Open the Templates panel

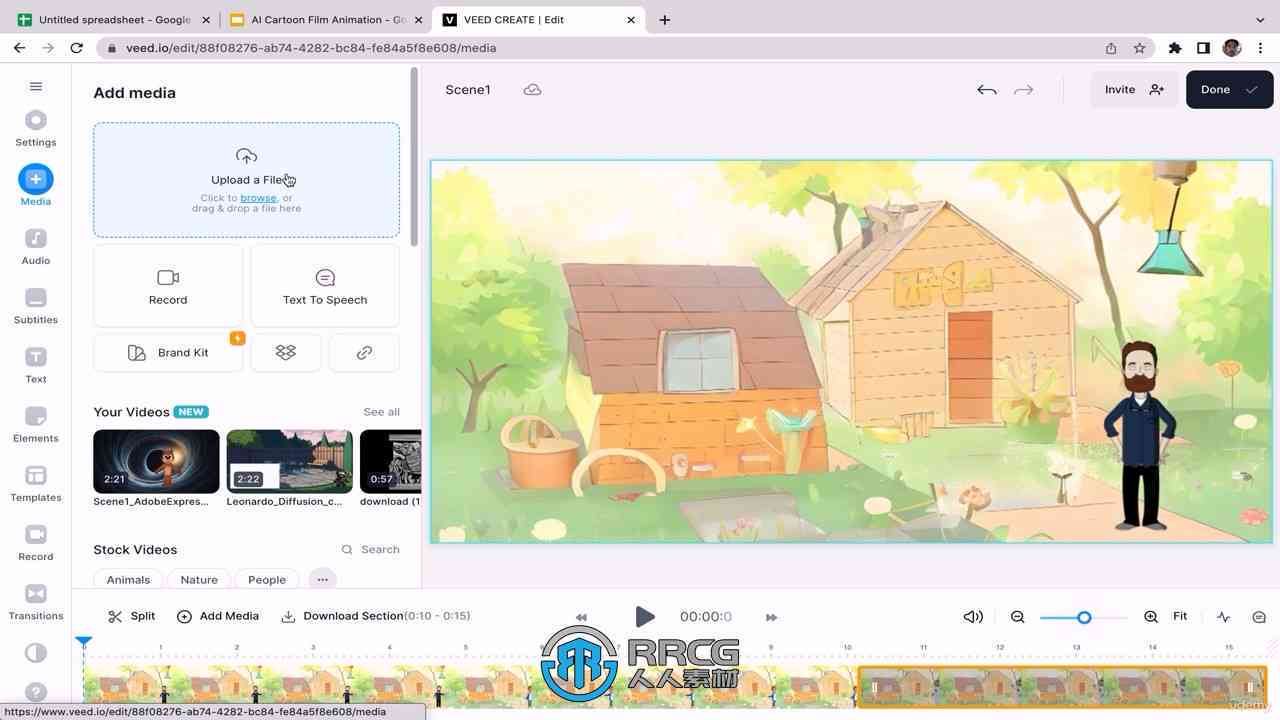point(36,482)
